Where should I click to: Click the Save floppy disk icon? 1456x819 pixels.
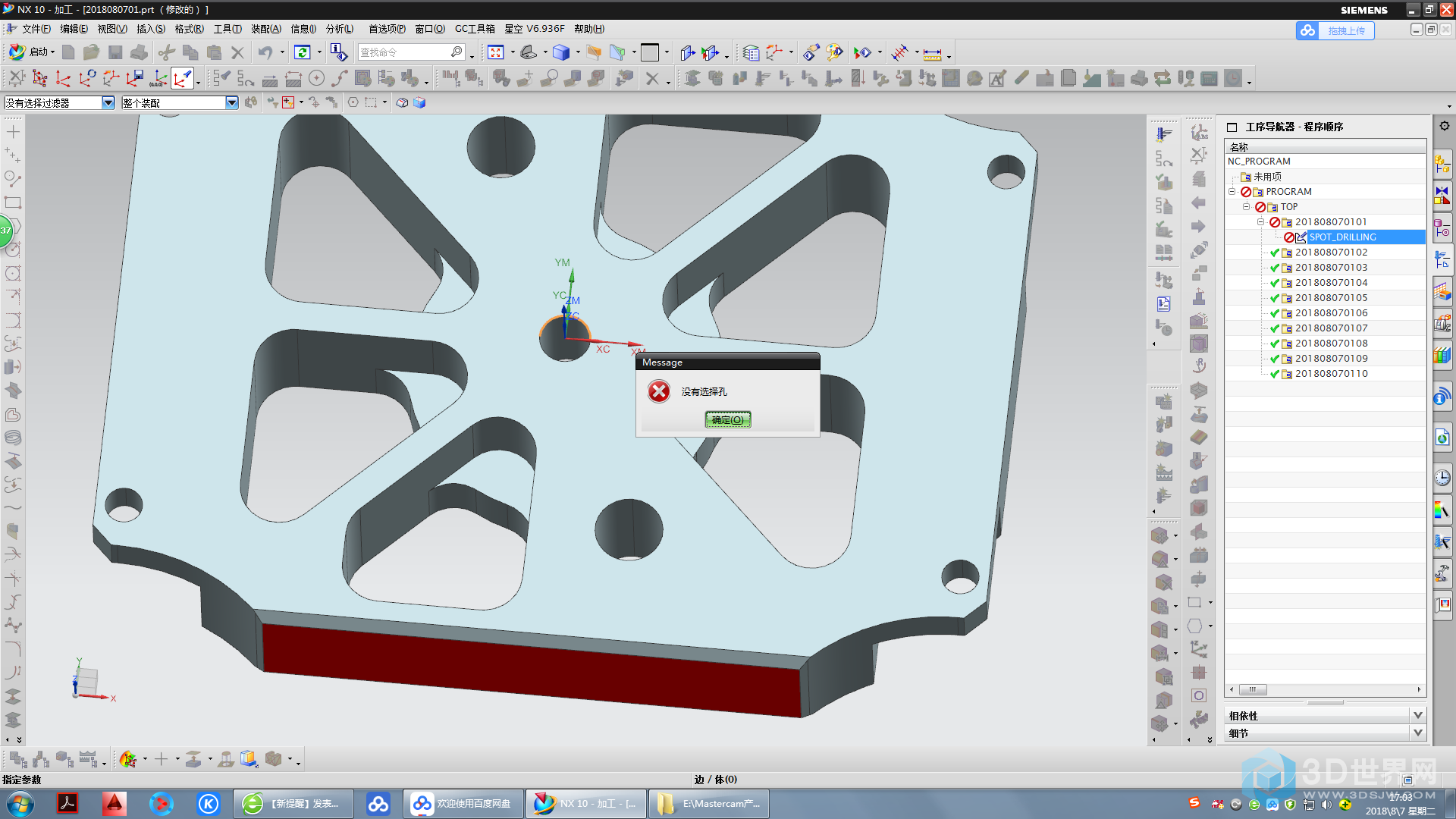click(x=115, y=52)
